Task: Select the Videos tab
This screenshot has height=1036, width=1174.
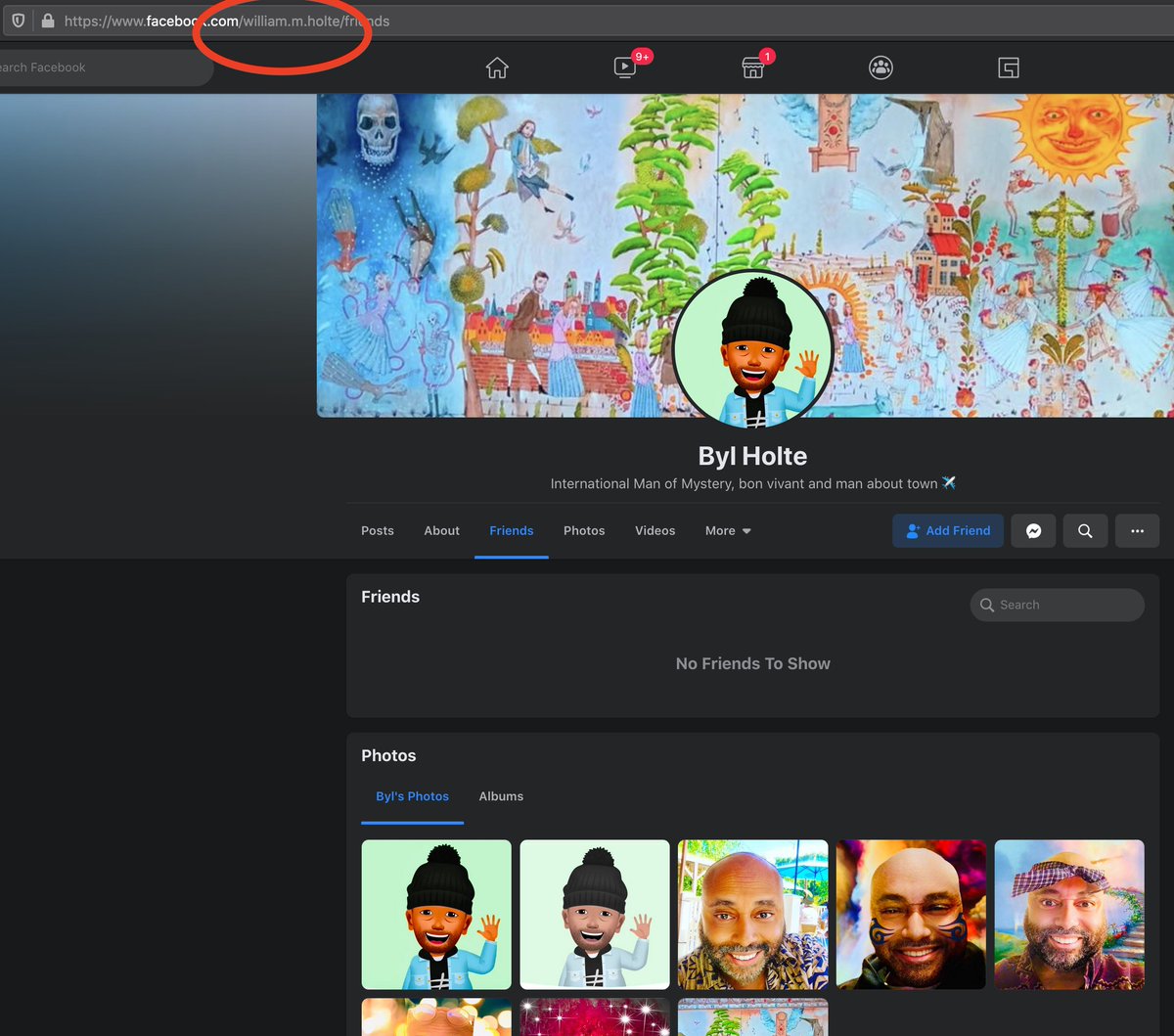Action: 655,530
